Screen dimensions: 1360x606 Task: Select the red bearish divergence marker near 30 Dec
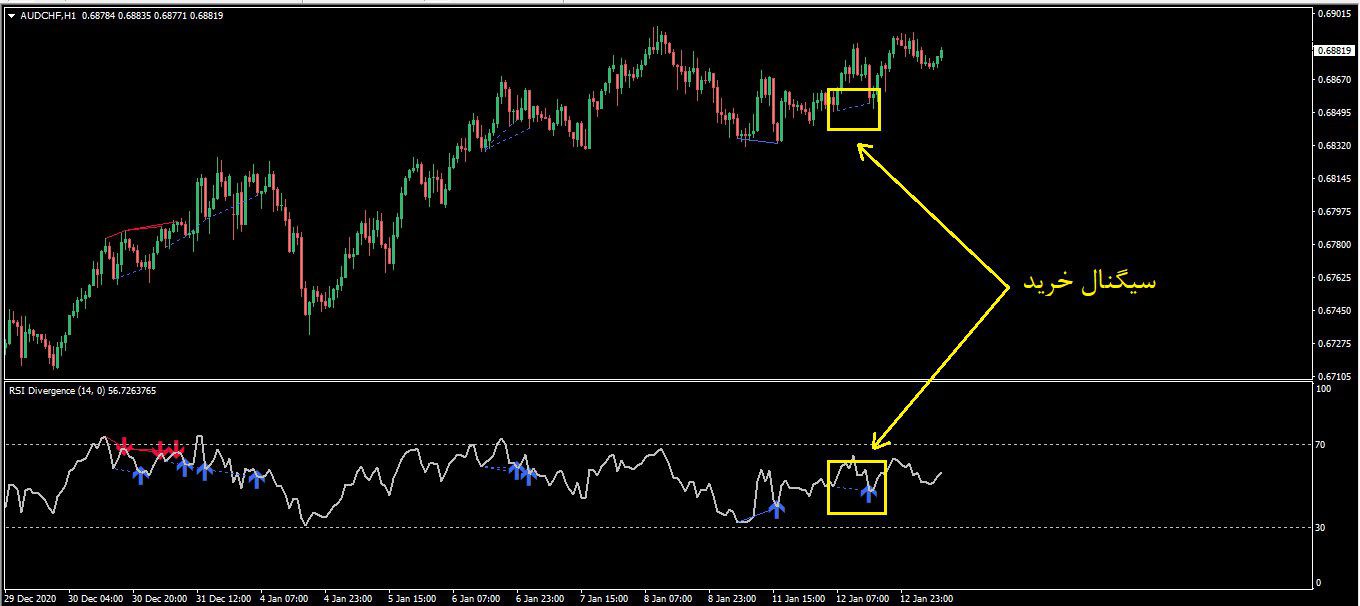pos(123,447)
